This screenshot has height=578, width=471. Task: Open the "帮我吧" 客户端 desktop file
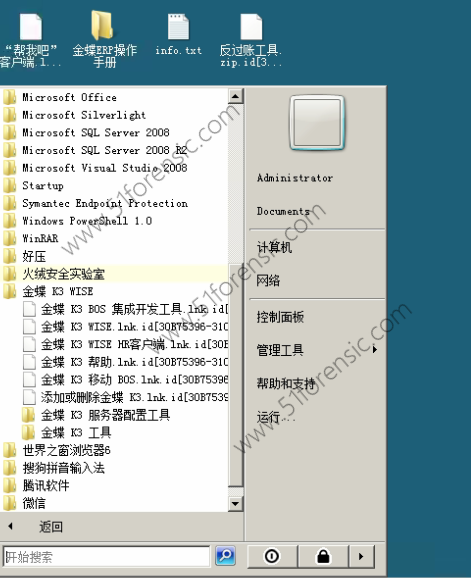click(30, 40)
